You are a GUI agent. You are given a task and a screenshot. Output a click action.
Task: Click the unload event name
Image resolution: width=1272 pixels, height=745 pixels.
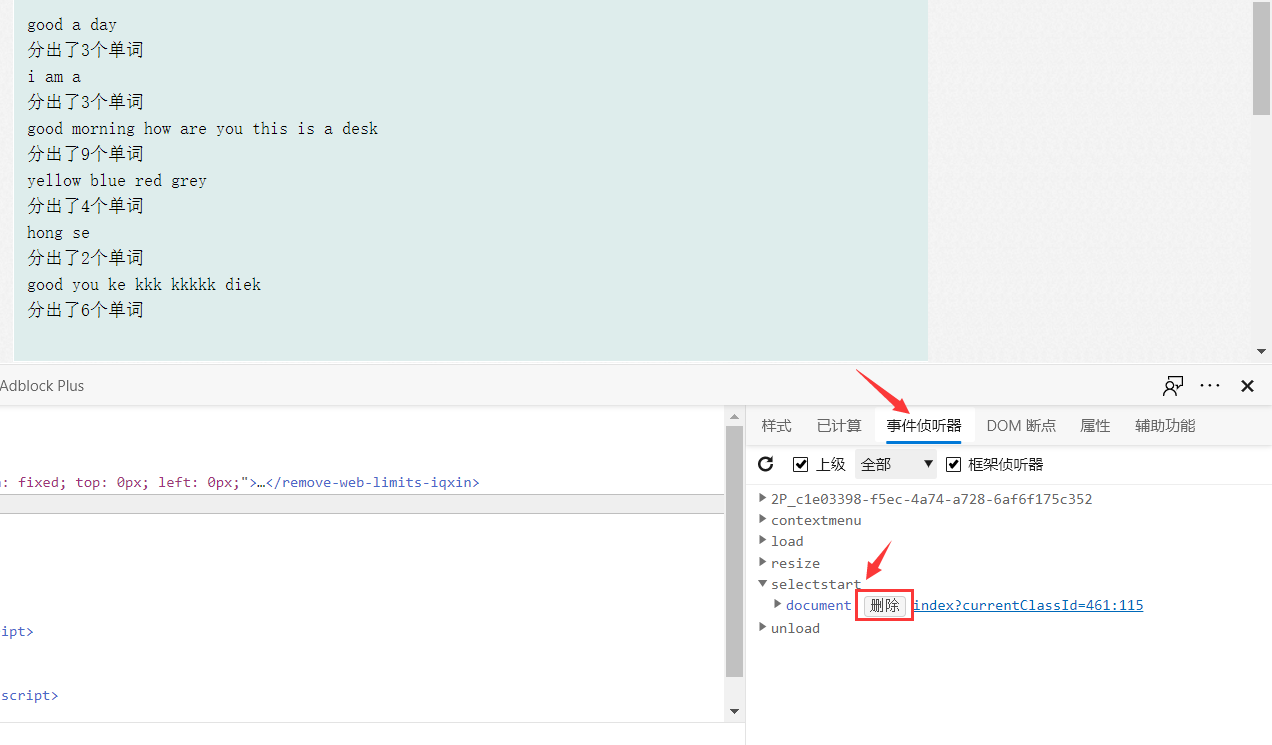[x=795, y=628]
